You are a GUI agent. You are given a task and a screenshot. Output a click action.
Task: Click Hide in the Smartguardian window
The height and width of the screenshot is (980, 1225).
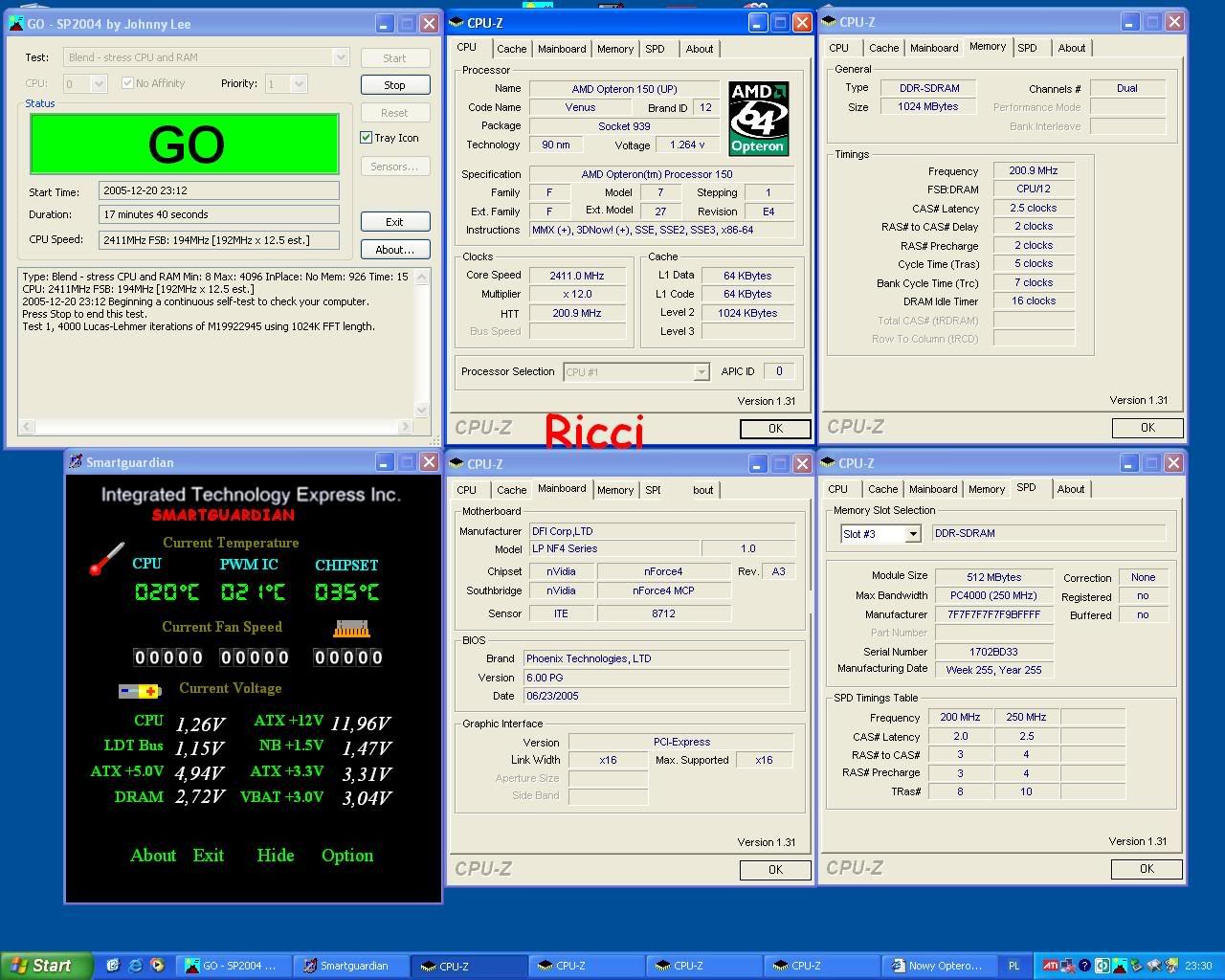point(276,856)
